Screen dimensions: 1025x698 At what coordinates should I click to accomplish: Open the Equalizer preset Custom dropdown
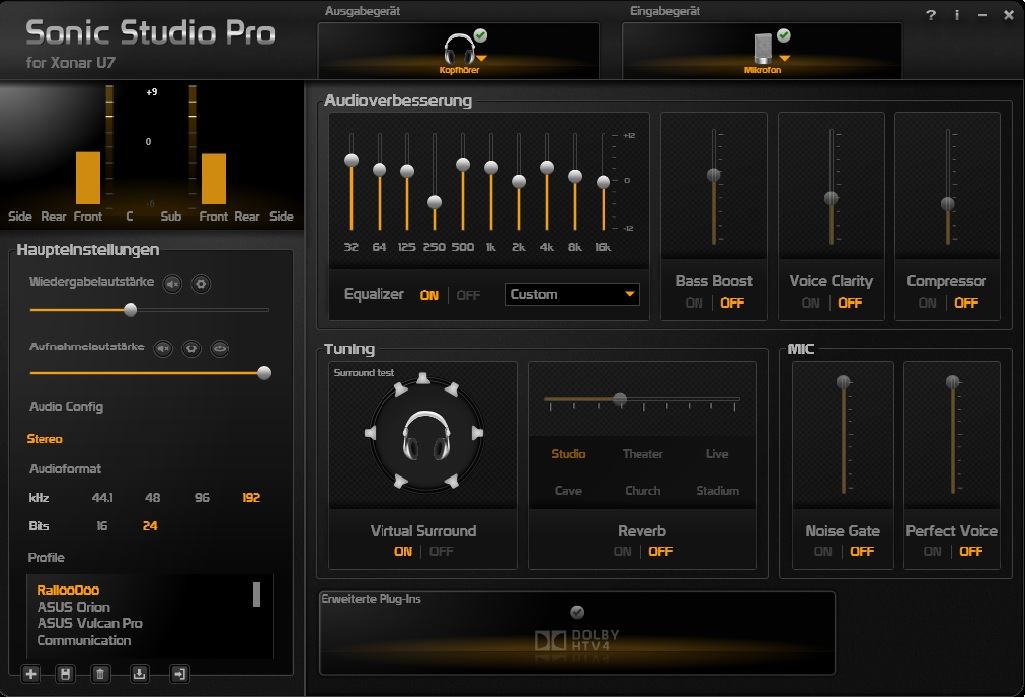[x=572, y=294]
